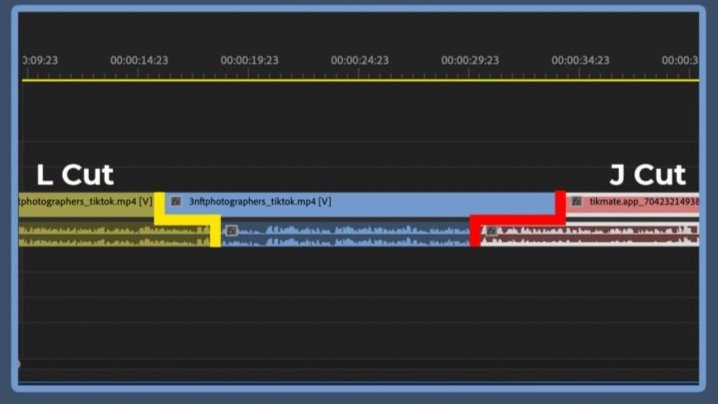Screen dimensions: 718x404
Task: Select the yellow photographers_tiktok.mp4 video clip
Action: (x=87, y=203)
